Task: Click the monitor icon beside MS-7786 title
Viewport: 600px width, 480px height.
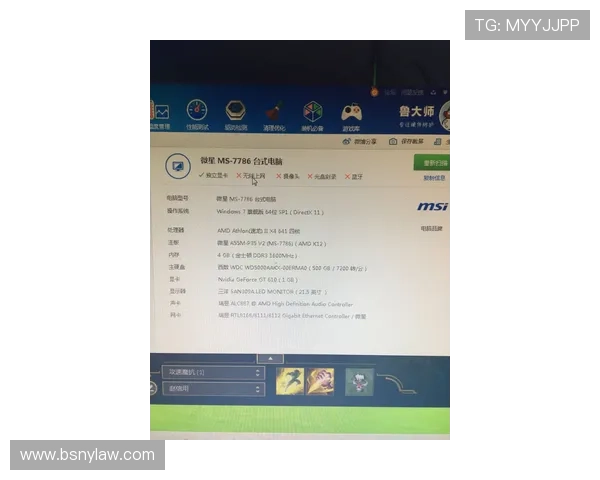Action: click(178, 166)
